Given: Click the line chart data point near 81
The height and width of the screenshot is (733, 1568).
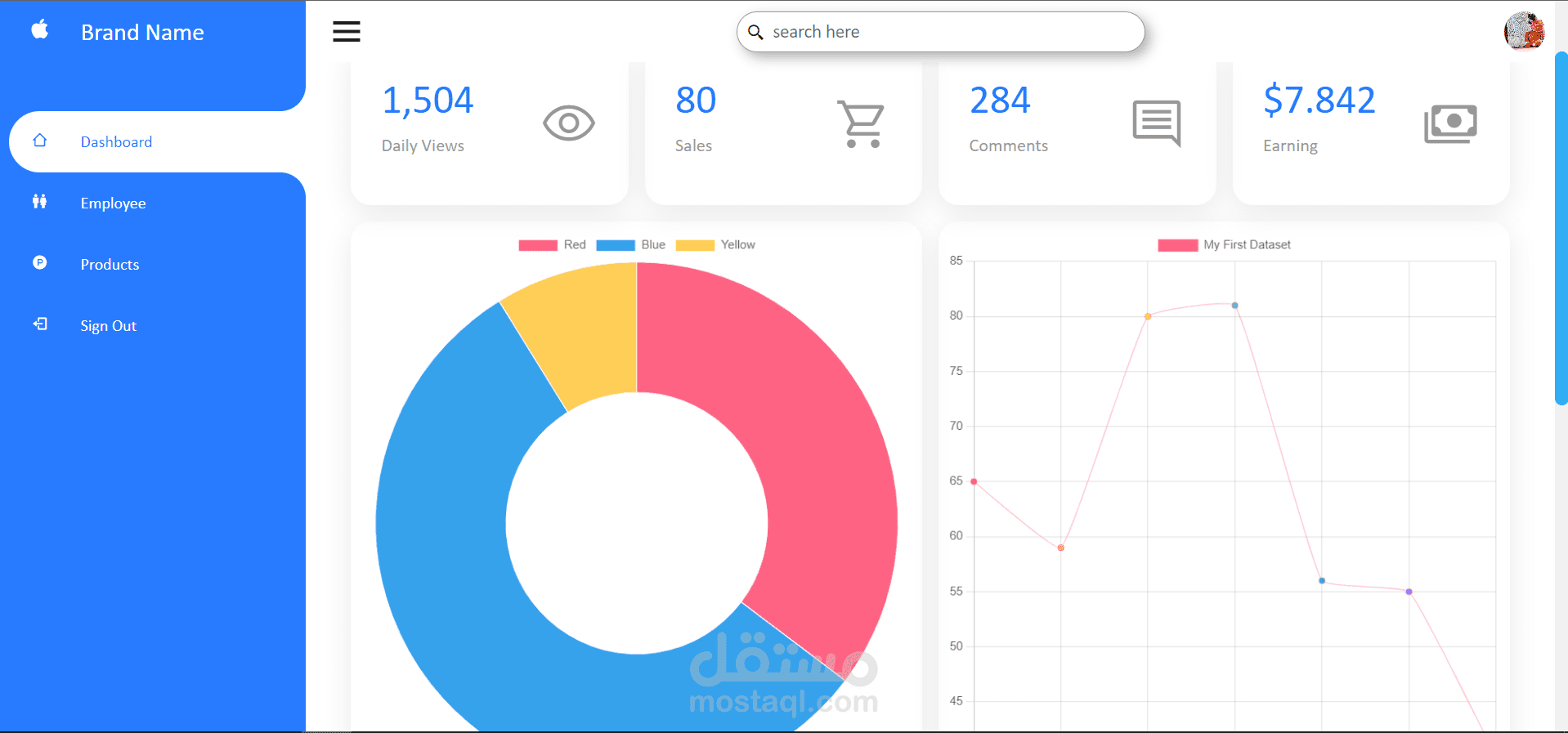Looking at the screenshot, I should point(1234,306).
